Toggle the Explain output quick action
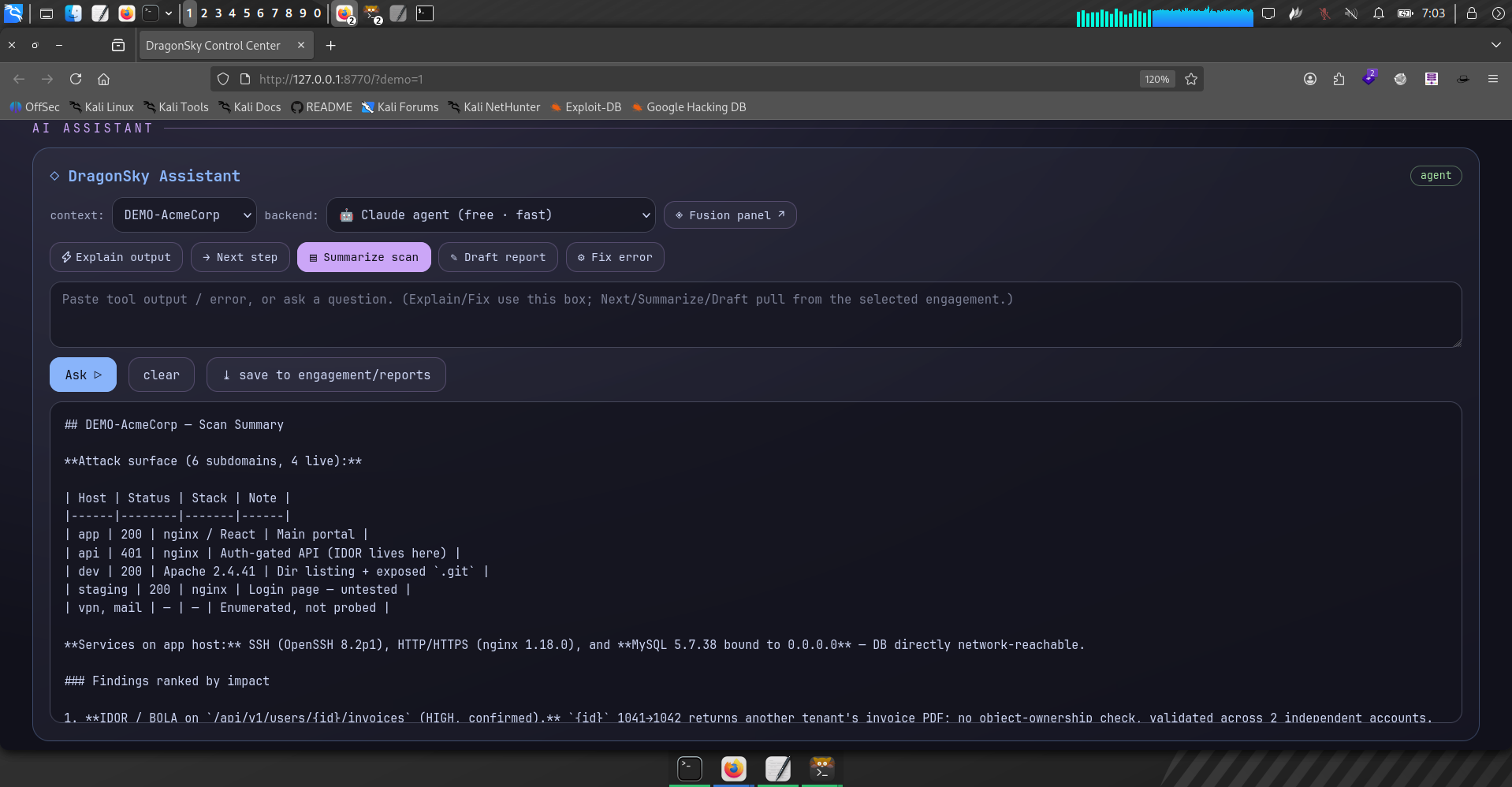The height and width of the screenshot is (787, 1512). pyautogui.click(x=117, y=257)
